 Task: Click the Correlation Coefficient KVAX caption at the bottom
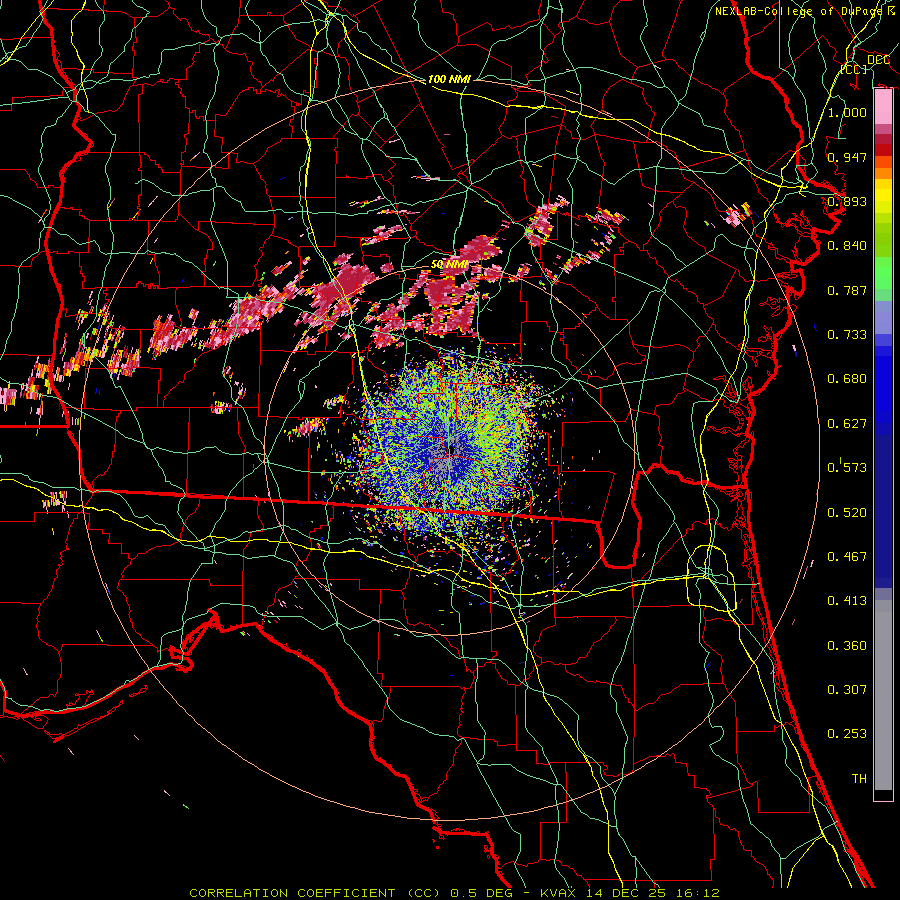pyautogui.click(x=455, y=893)
